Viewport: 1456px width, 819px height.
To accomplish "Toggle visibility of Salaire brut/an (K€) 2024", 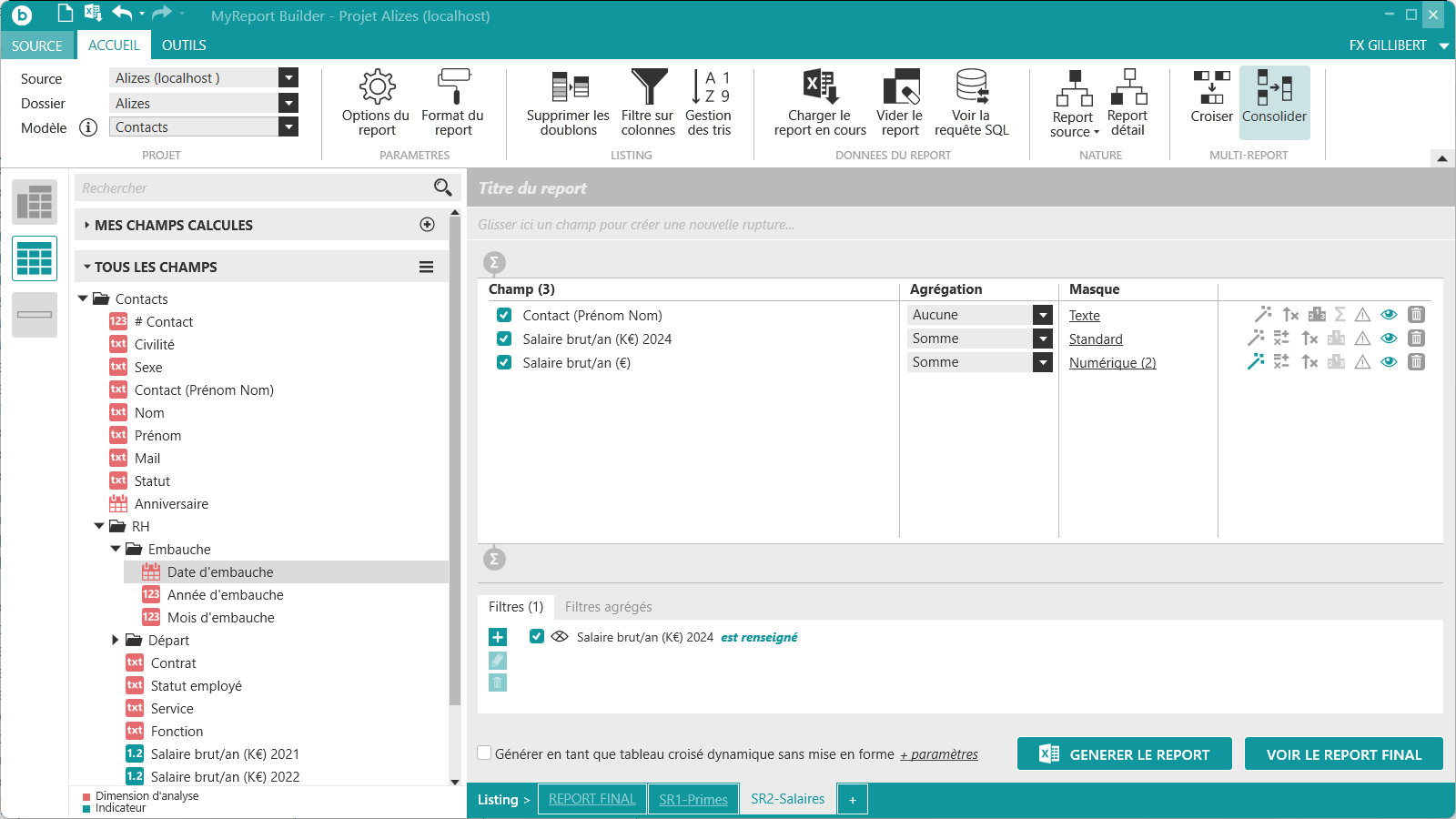I will pyautogui.click(x=1389, y=339).
